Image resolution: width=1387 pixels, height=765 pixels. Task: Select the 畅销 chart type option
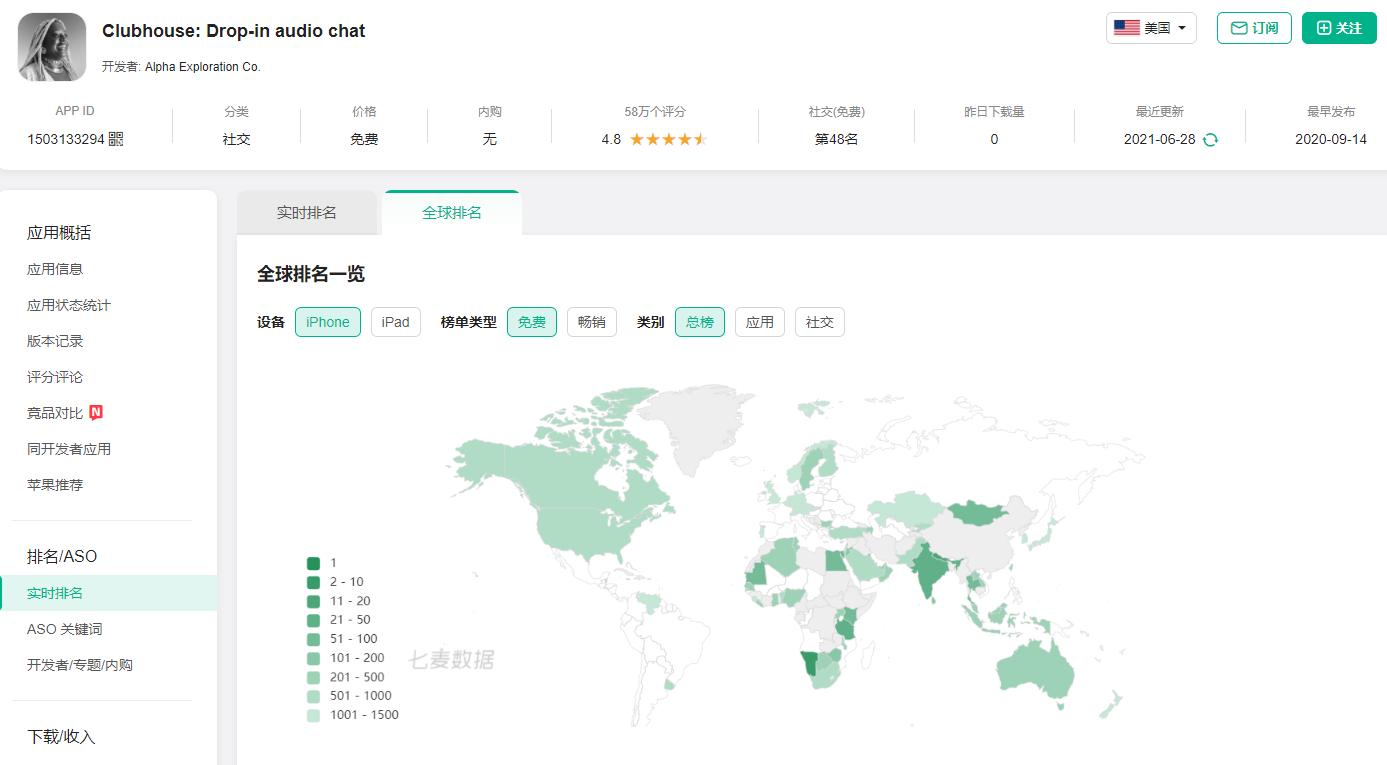(x=591, y=322)
